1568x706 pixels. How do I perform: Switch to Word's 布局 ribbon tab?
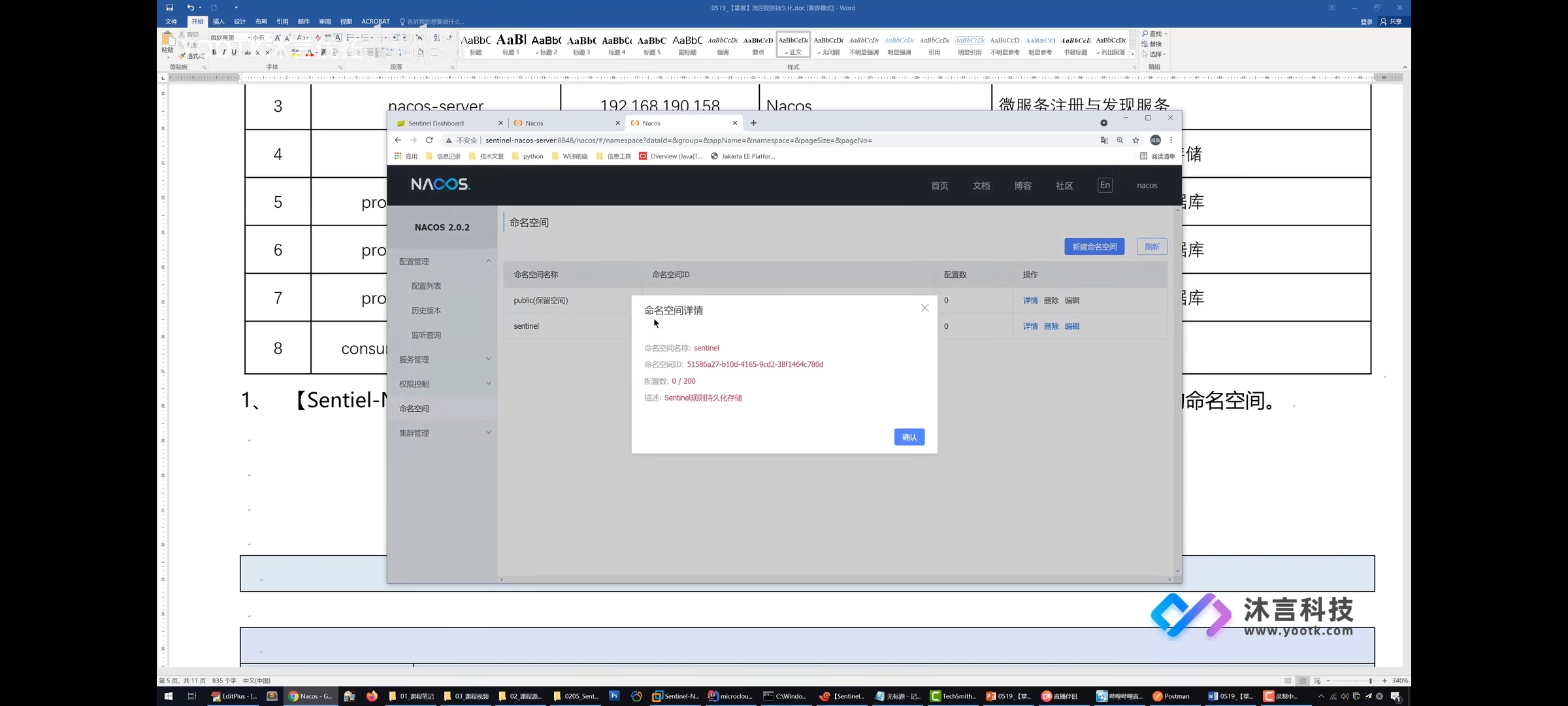(x=261, y=22)
